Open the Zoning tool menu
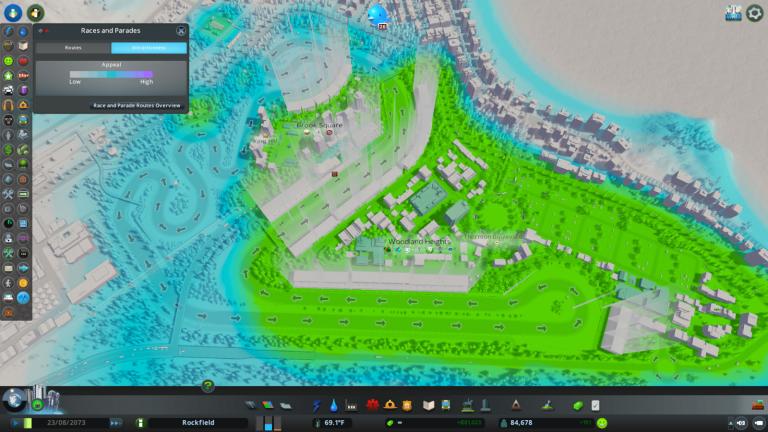 (267, 405)
